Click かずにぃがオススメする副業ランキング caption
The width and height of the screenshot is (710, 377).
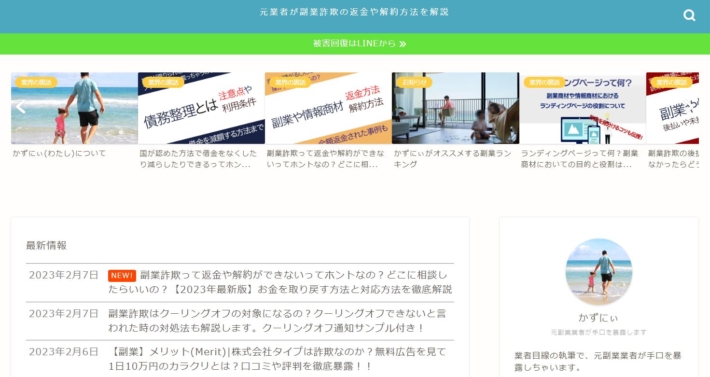(452, 159)
